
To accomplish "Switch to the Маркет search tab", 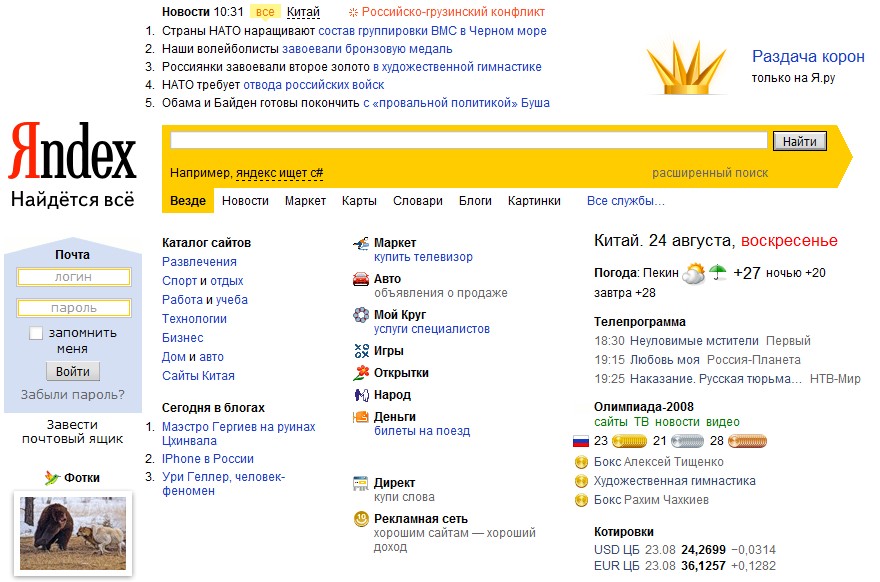I will pyautogui.click(x=305, y=201).
